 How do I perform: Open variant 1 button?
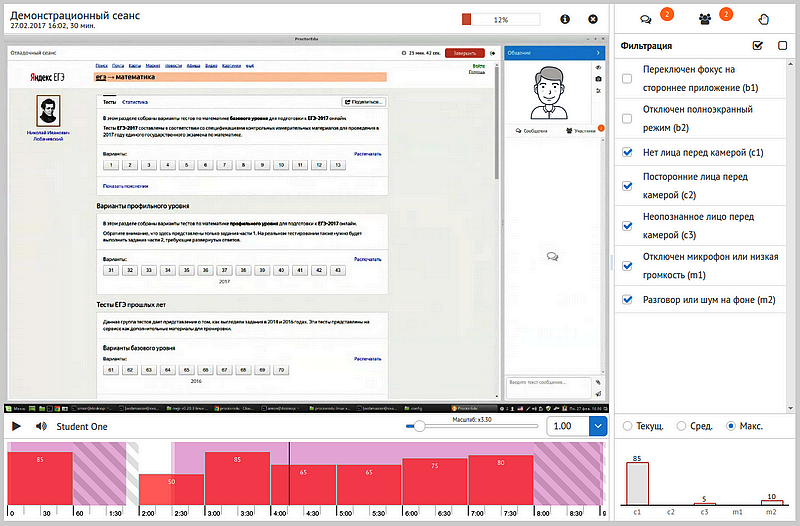click(x=111, y=165)
